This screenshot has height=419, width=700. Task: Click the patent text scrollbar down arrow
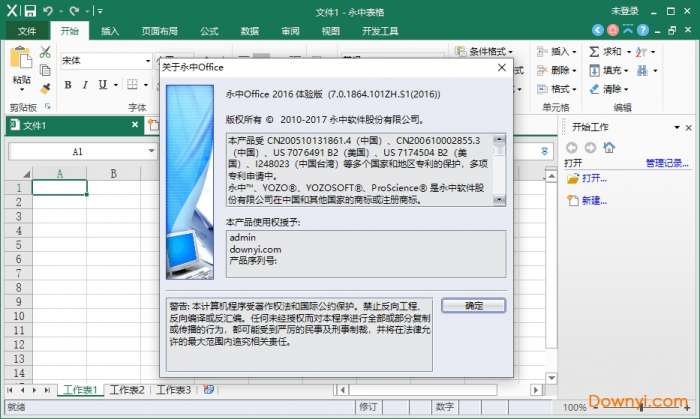[x=499, y=200]
